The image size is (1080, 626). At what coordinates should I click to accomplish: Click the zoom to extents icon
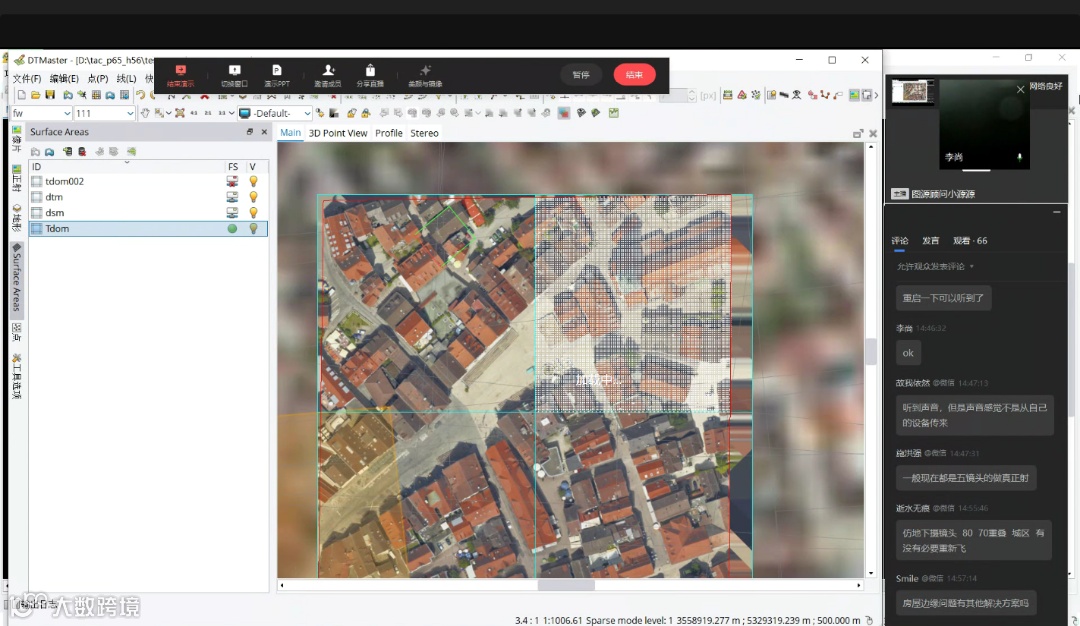click(x=180, y=113)
